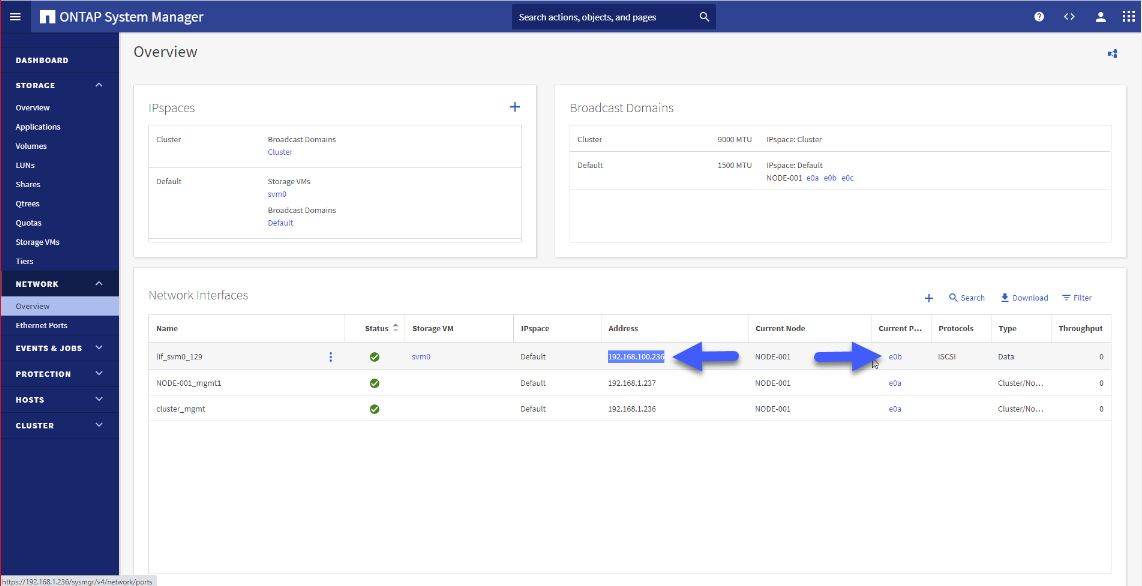Click the green status check for NODE-001_mgmt1
The height and width of the screenshot is (586, 1142).
374,383
